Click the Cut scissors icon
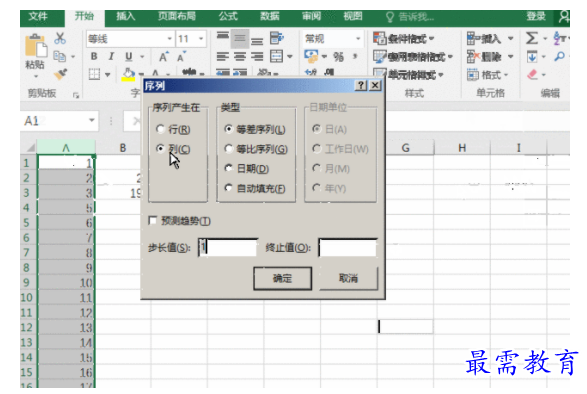This screenshot has width=587, height=394. 60,39
